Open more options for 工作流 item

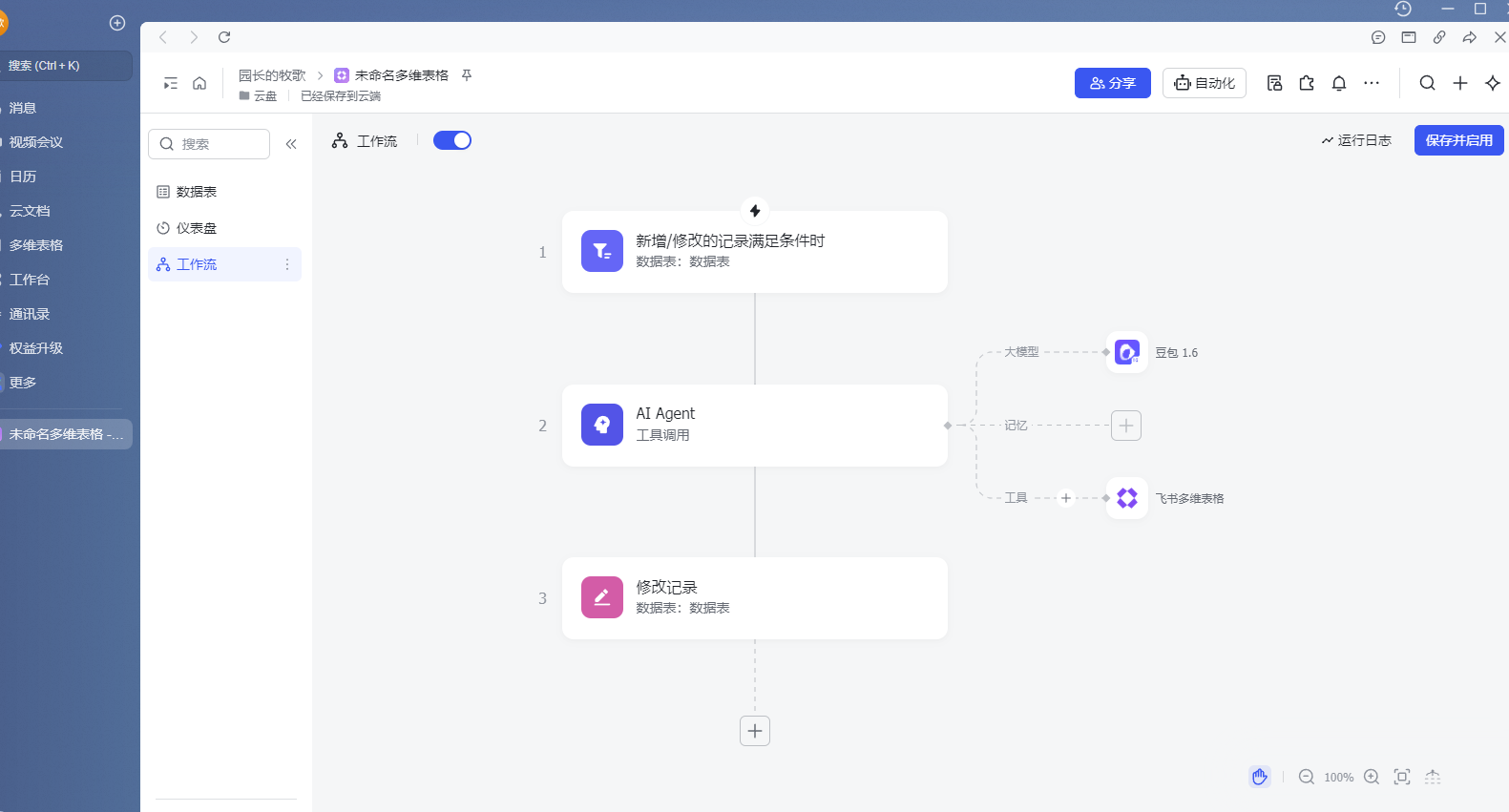click(x=287, y=264)
